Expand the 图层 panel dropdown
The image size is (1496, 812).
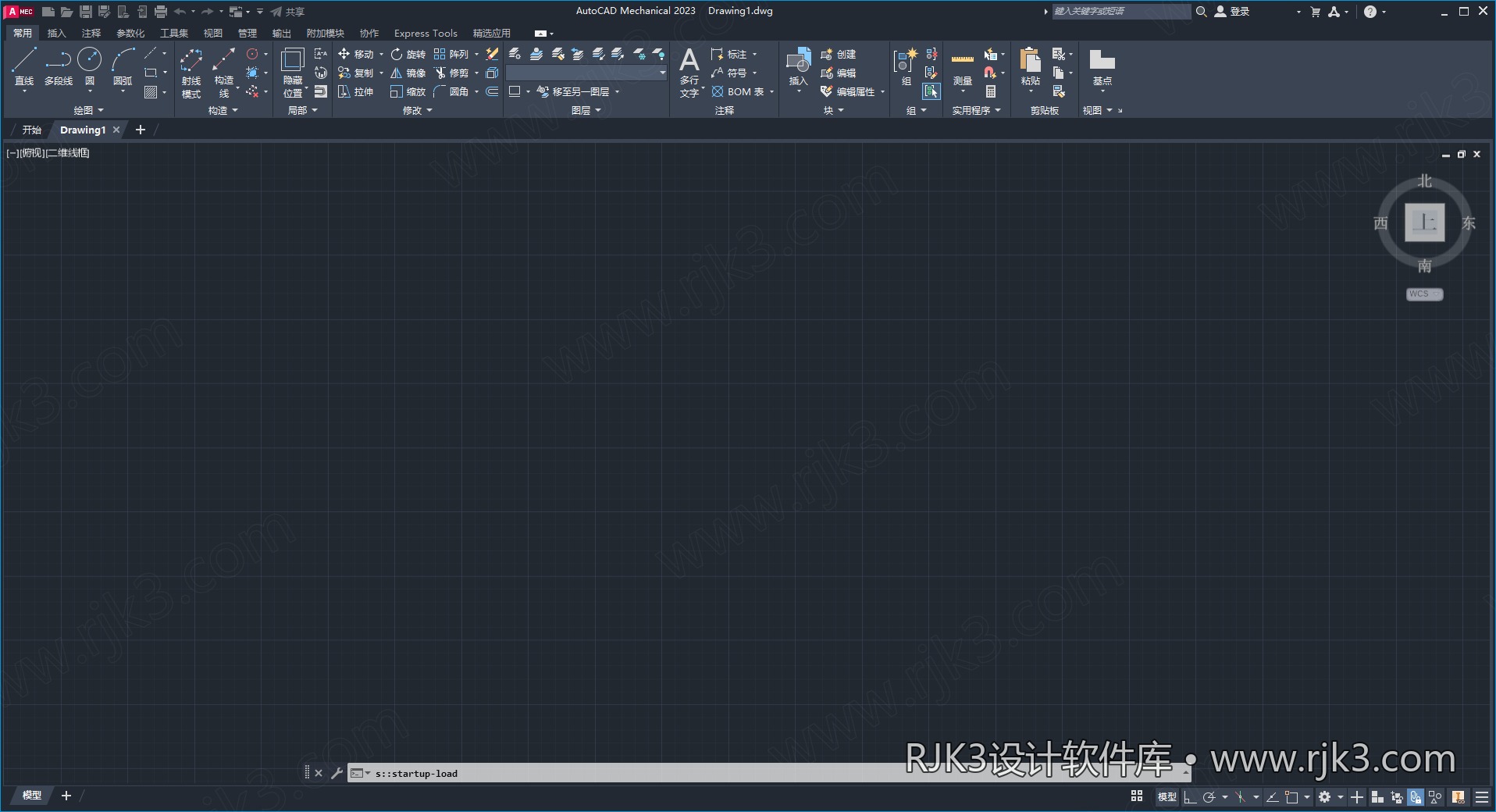586,111
